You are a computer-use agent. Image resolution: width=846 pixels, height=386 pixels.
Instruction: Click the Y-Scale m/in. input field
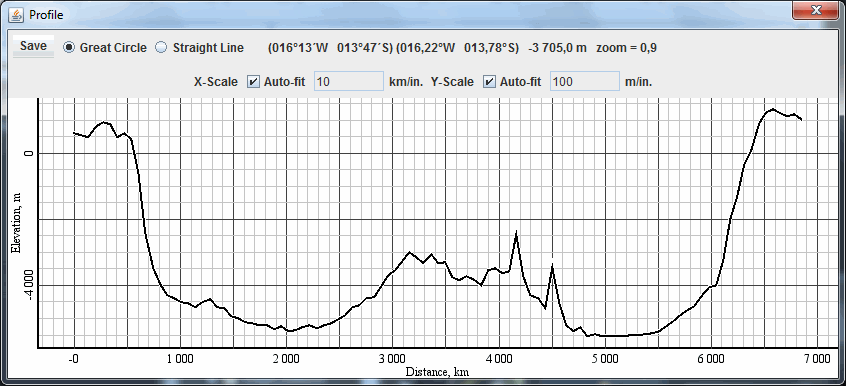click(x=585, y=82)
